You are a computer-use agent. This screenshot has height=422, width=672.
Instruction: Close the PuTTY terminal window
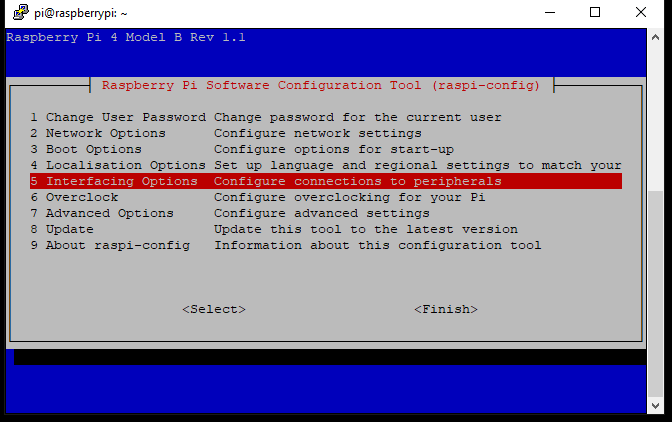[642, 13]
